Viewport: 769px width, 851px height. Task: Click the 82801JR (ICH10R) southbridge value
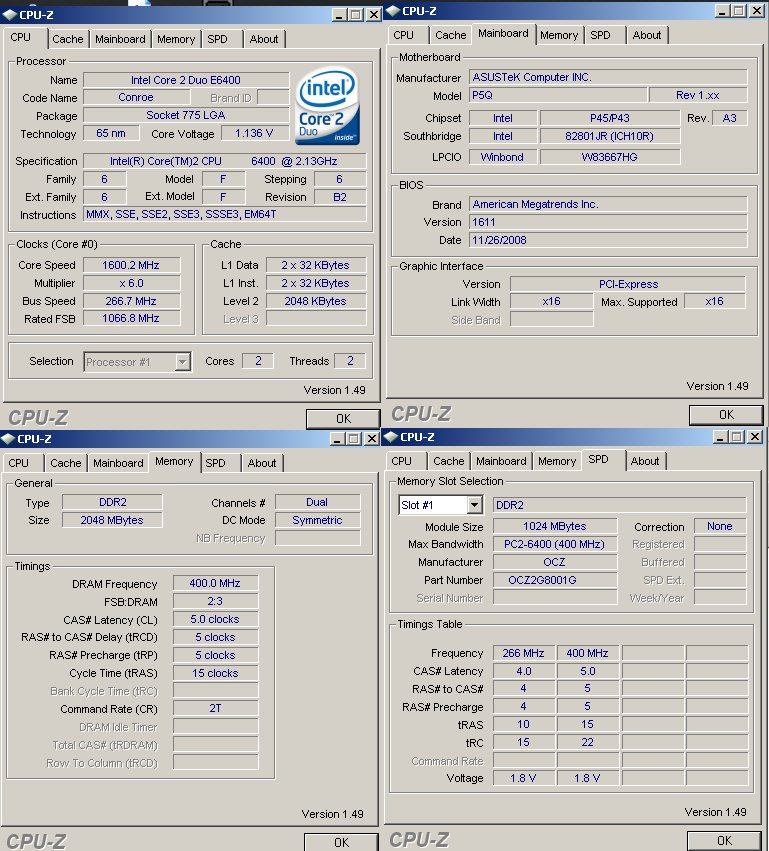click(609, 136)
